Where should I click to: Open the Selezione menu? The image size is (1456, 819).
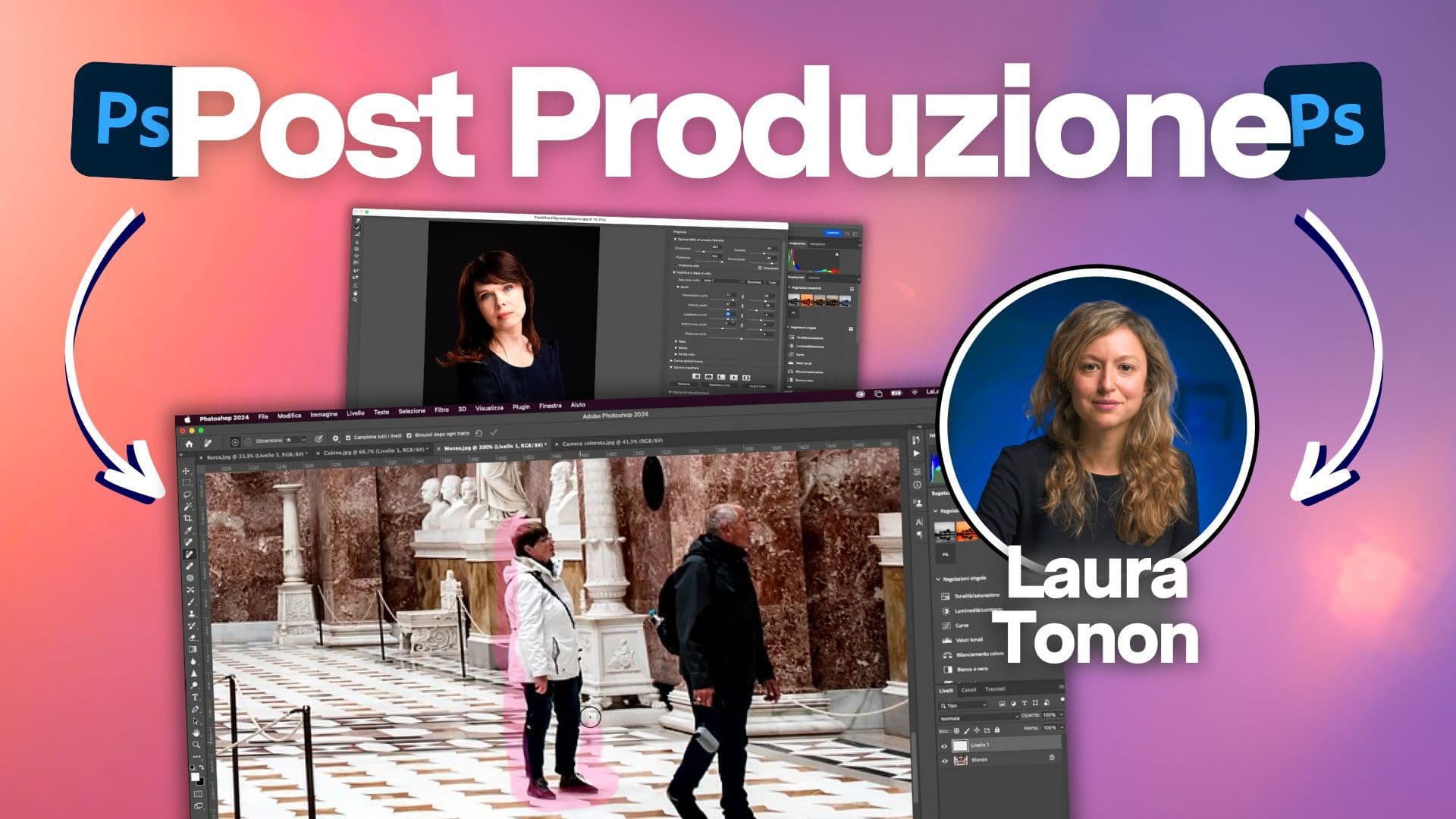tap(412, 410)
